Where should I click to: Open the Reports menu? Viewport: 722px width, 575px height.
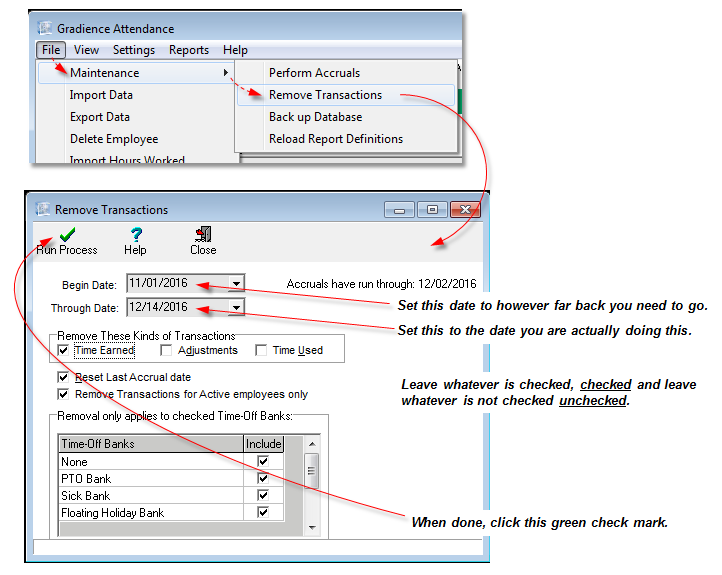[189, 50]
